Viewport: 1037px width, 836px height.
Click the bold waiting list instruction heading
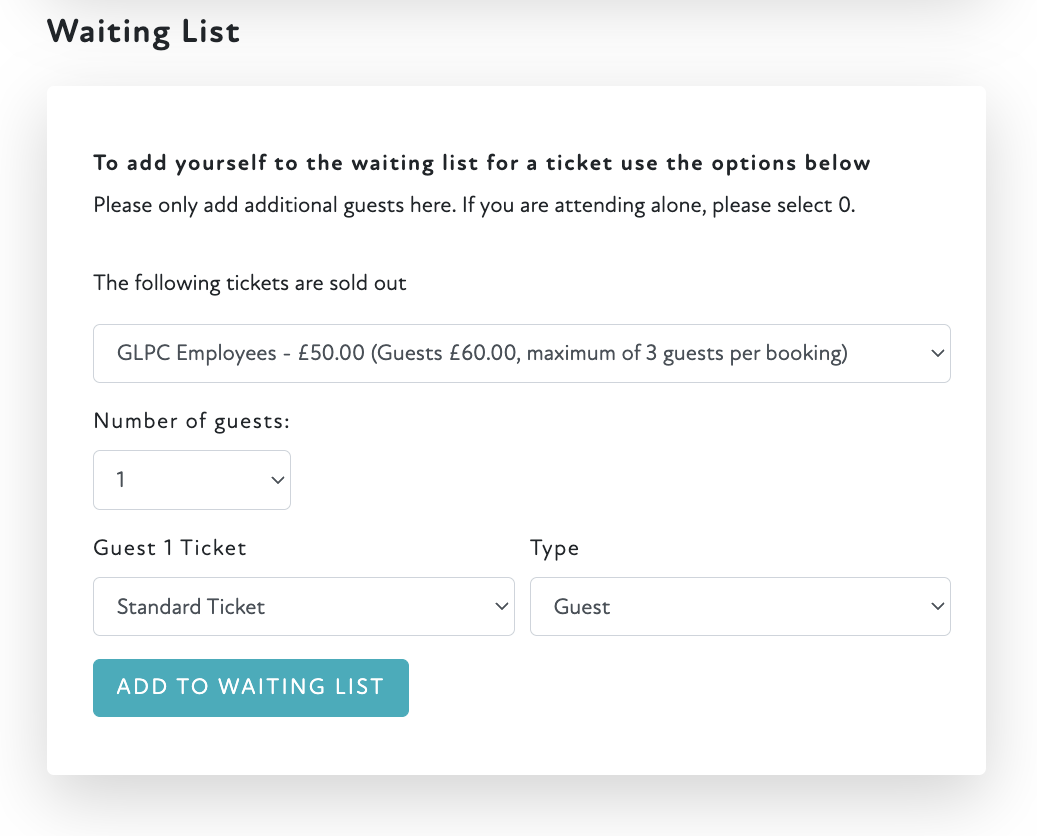click(x=481, y=162)
